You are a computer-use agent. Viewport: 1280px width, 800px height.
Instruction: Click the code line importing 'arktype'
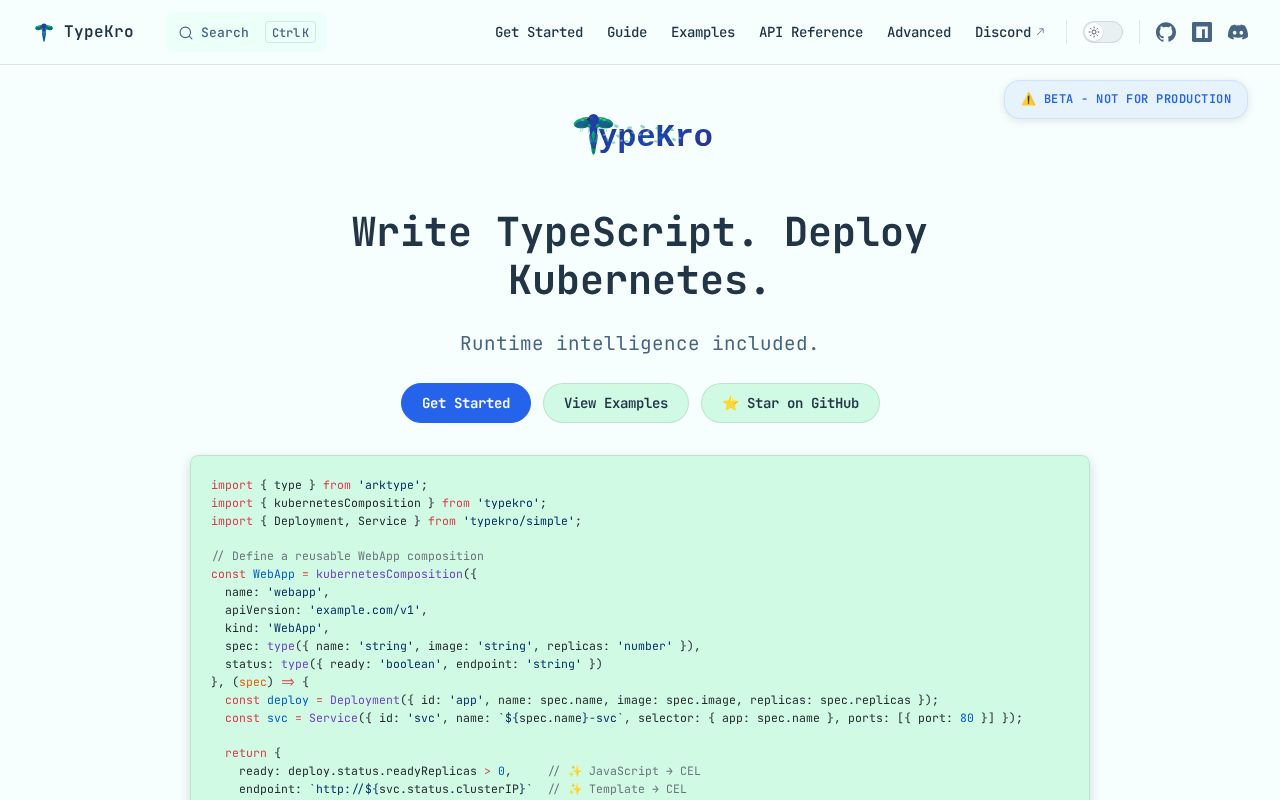pos(319,485)
